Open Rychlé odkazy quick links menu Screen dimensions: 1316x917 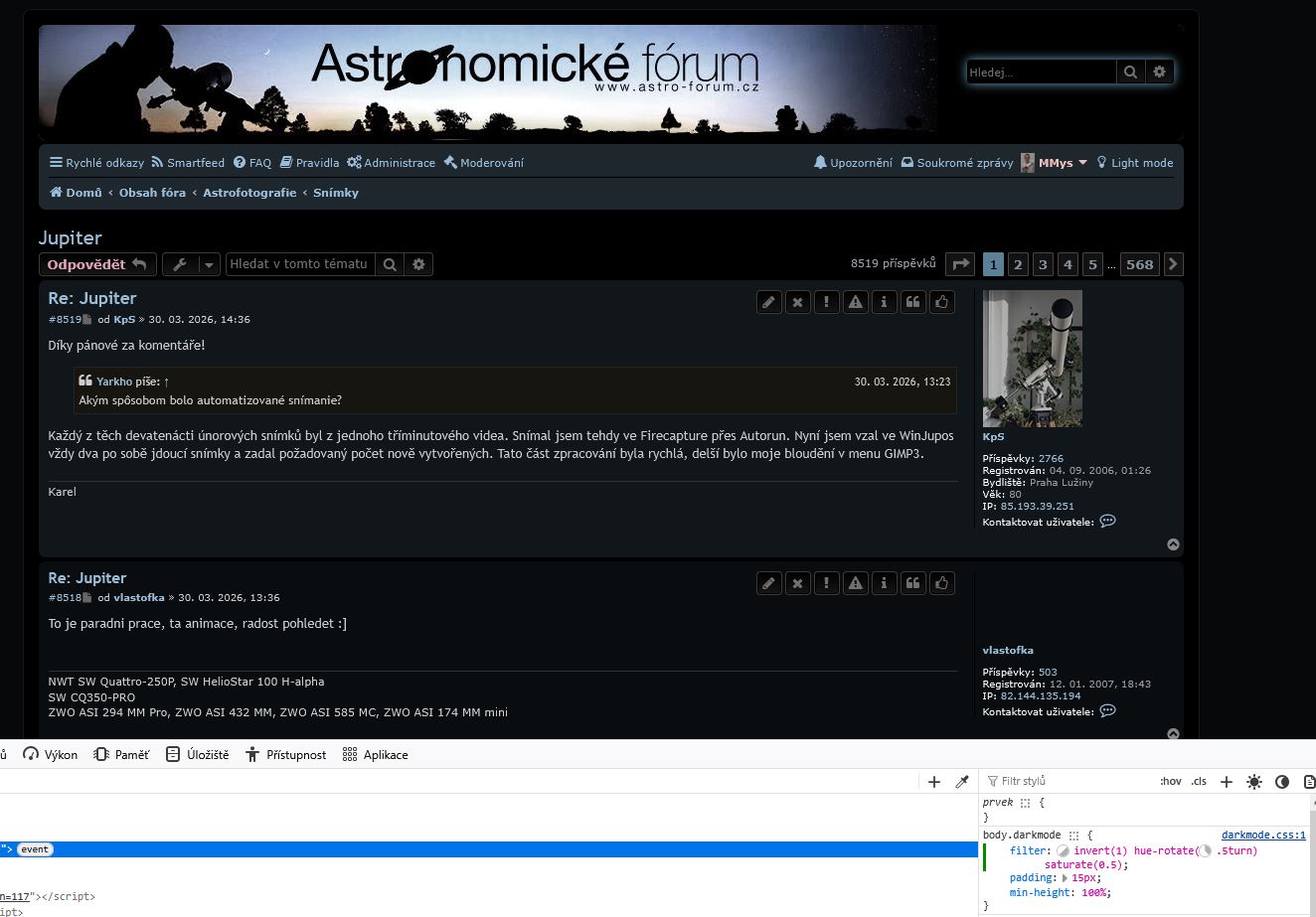pos(97,163)
